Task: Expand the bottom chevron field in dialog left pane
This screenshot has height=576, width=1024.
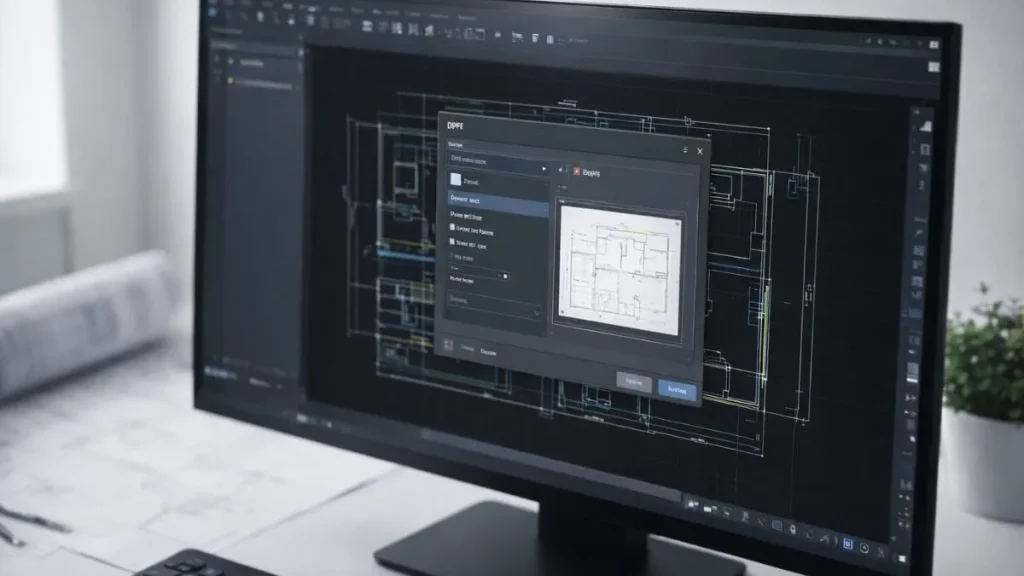Action: pos(494,306)
